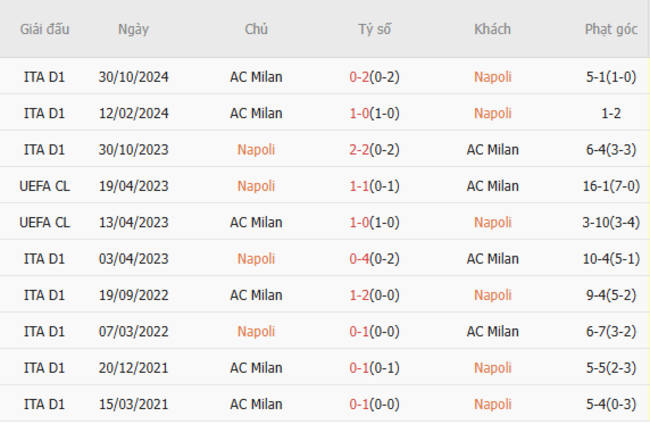
Task: Select the 'Tỷ số' column header
Action: (x=375, y=29)
